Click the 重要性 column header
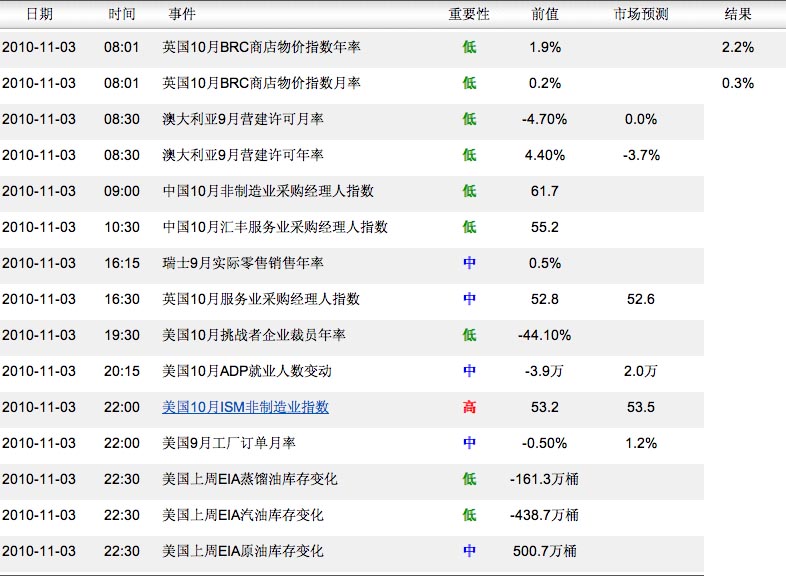 click(x=469, y=15)
